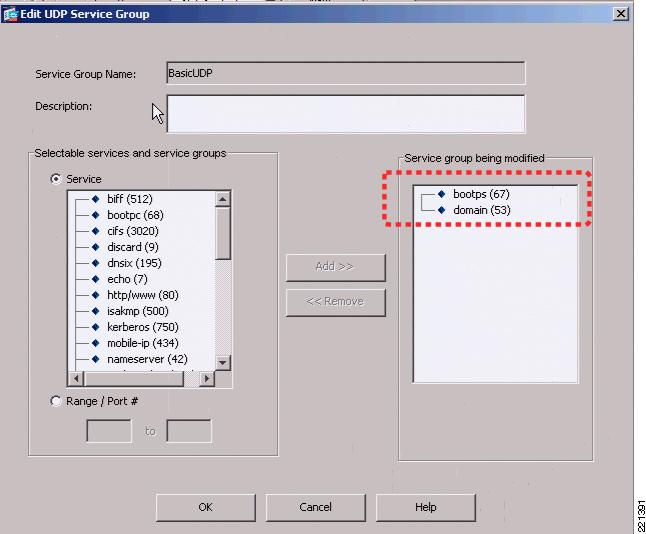646x534 pixels.
Task: Select cifs (3020) service
Action: pyautogui.click(x=133, y=231)
